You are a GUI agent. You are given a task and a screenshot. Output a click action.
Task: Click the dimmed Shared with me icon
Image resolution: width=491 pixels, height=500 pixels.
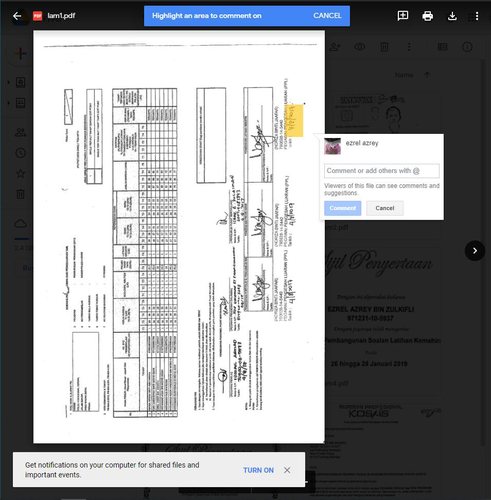(x=21, y=133)
